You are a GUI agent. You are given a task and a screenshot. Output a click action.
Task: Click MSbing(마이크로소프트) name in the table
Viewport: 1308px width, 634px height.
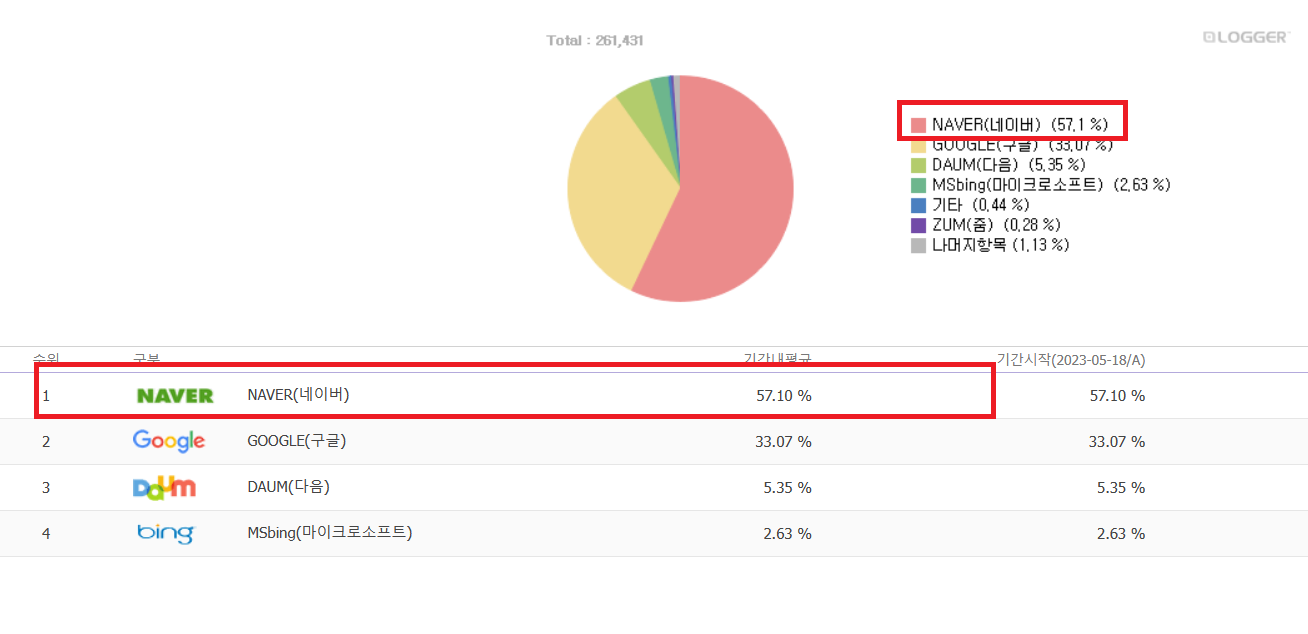330,533
